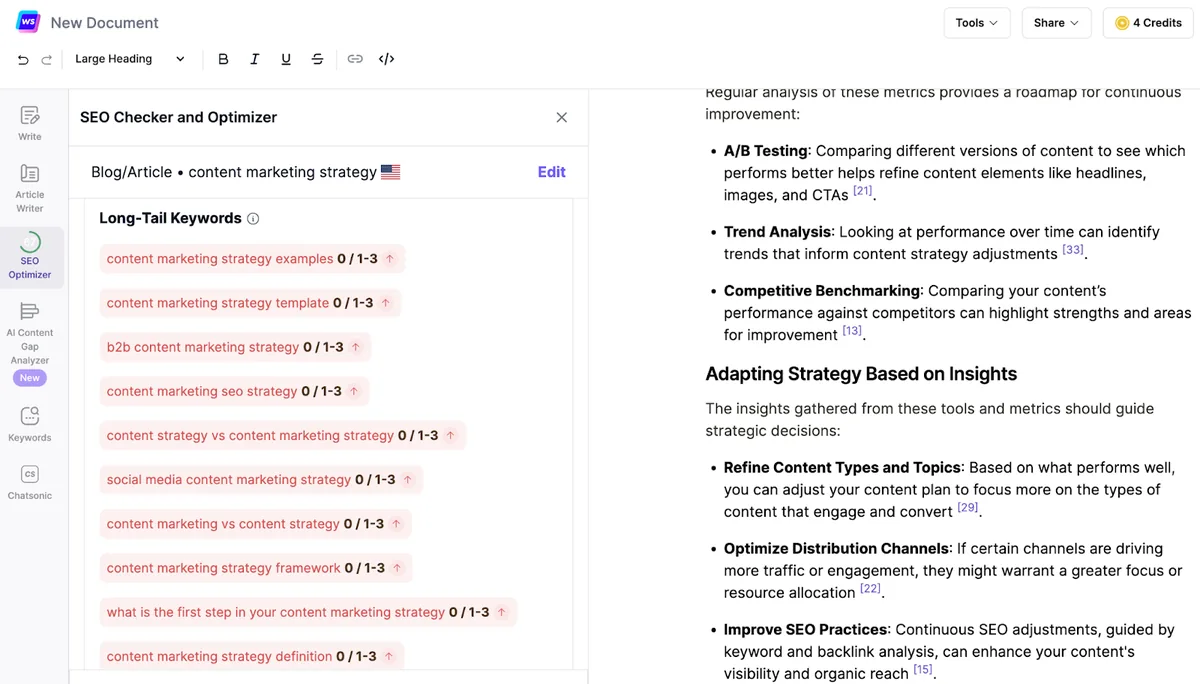The width and height of the screenshot is (1200, 684).
Task: Open the Large Heading style dropdown
Action: [x=130, y=59]
